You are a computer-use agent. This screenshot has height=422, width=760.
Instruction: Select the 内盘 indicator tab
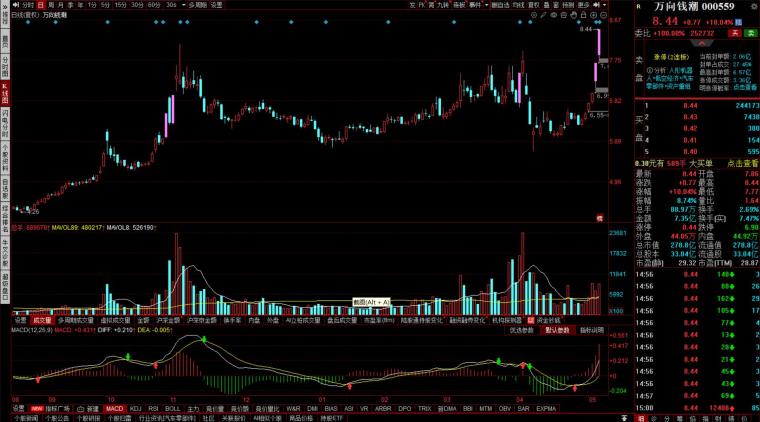click(x=254, y=320)
